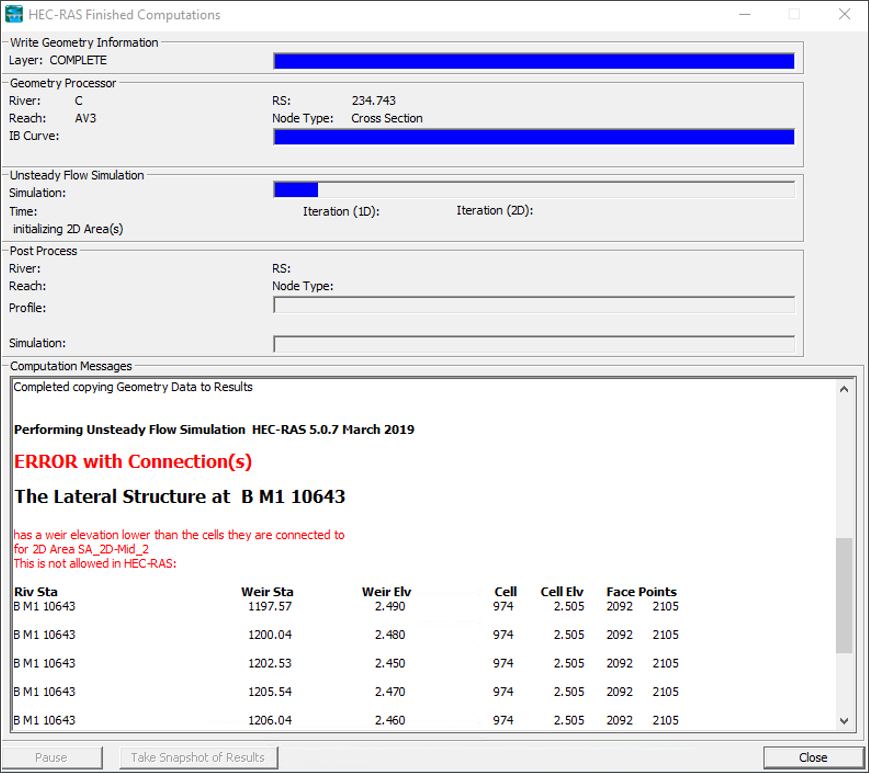Click the Post Process Simulation progress bar

pos(533,344)
